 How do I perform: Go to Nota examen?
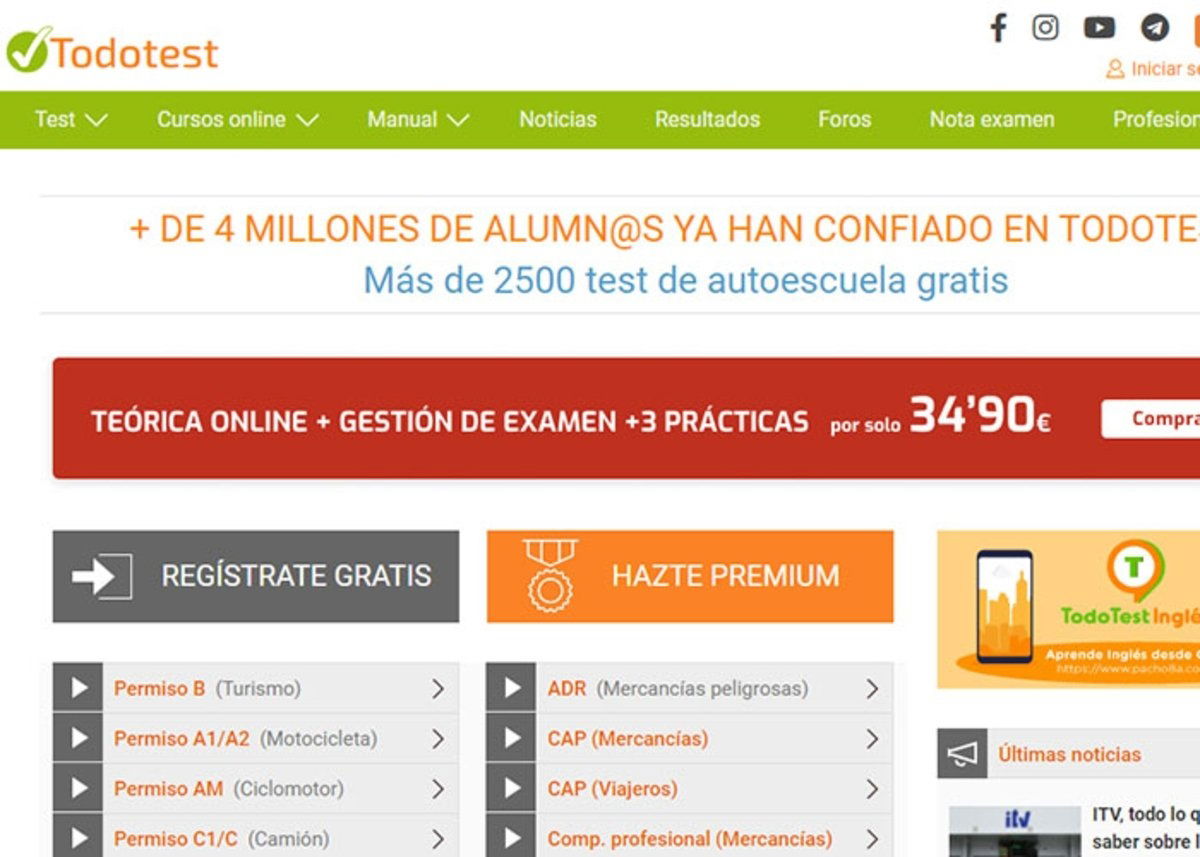(991, 119)
